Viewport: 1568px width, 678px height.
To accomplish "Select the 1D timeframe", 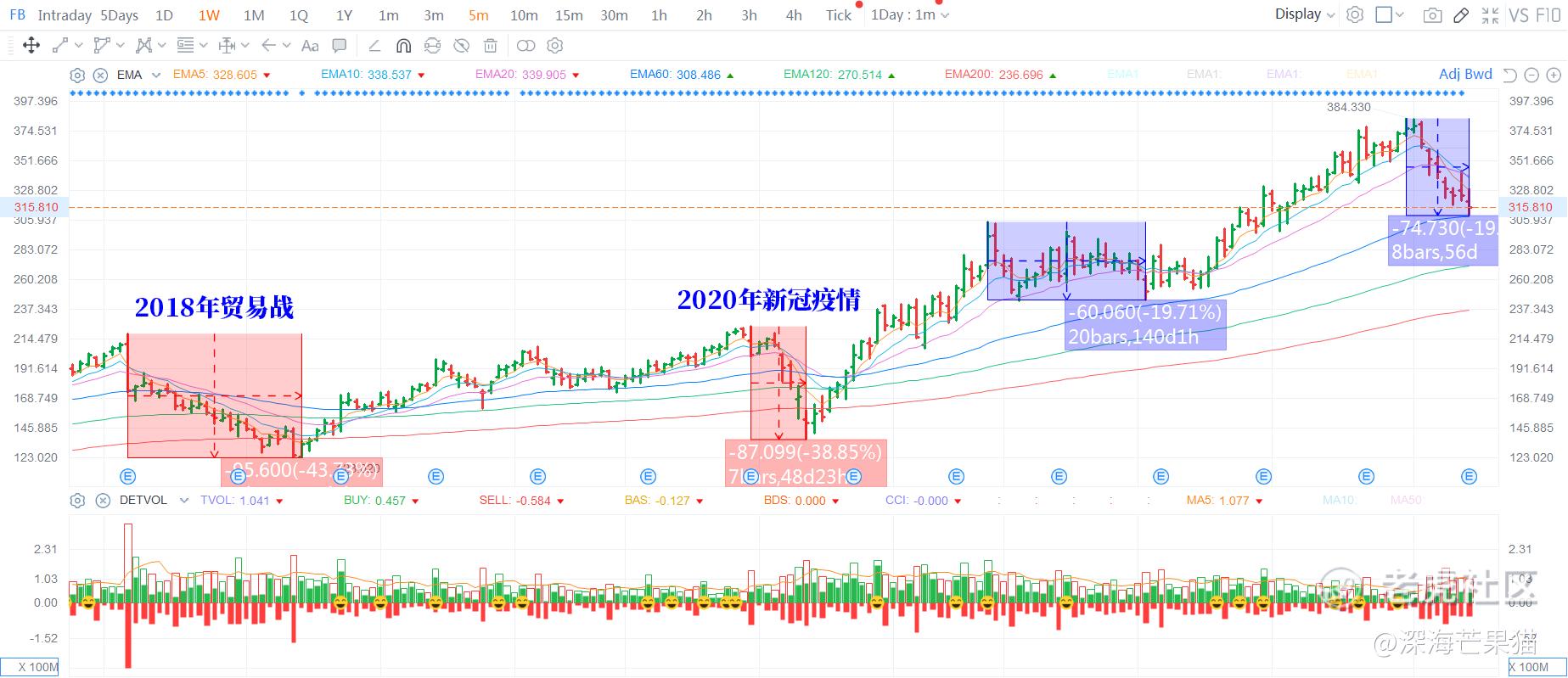I will 164,15.
